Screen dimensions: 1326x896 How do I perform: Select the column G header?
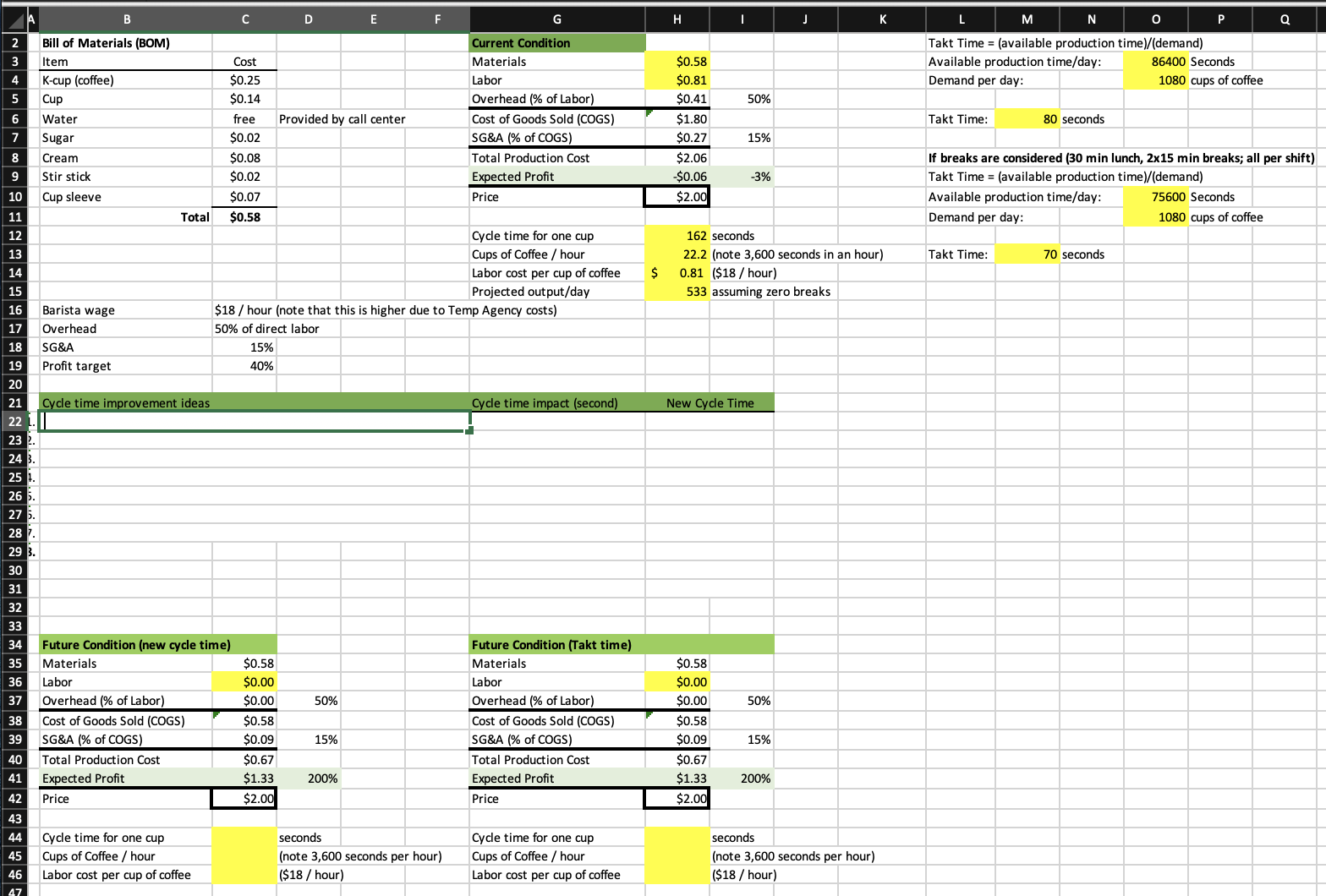point(556,21)
